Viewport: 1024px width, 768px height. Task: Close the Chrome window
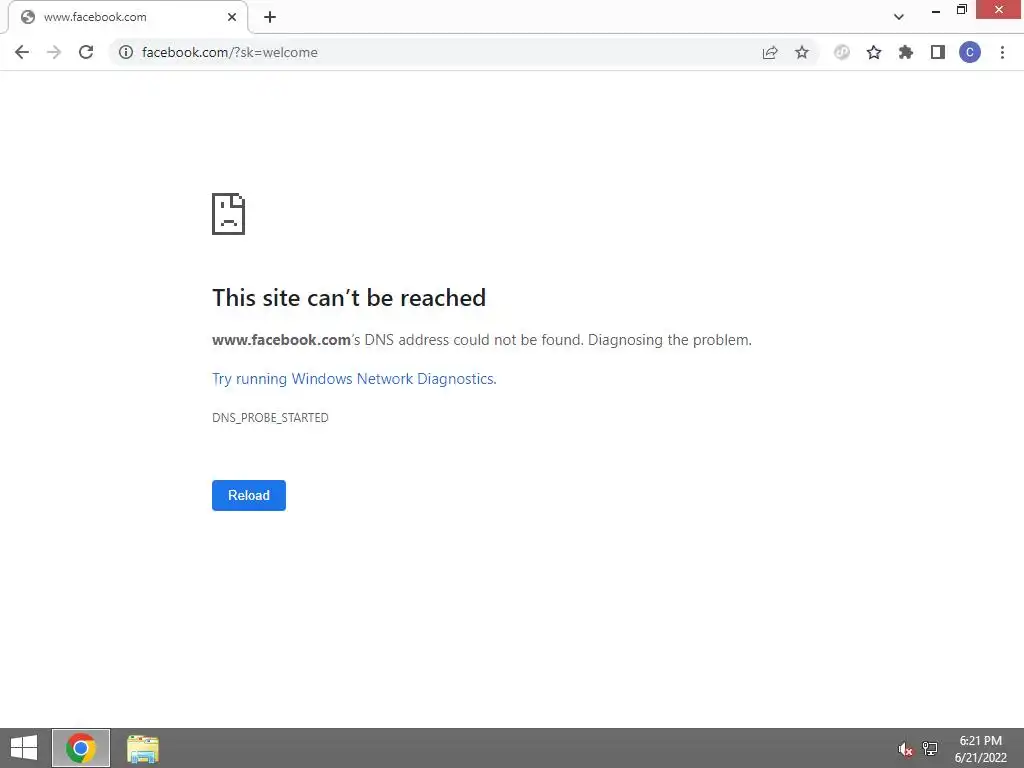(999, 10)
